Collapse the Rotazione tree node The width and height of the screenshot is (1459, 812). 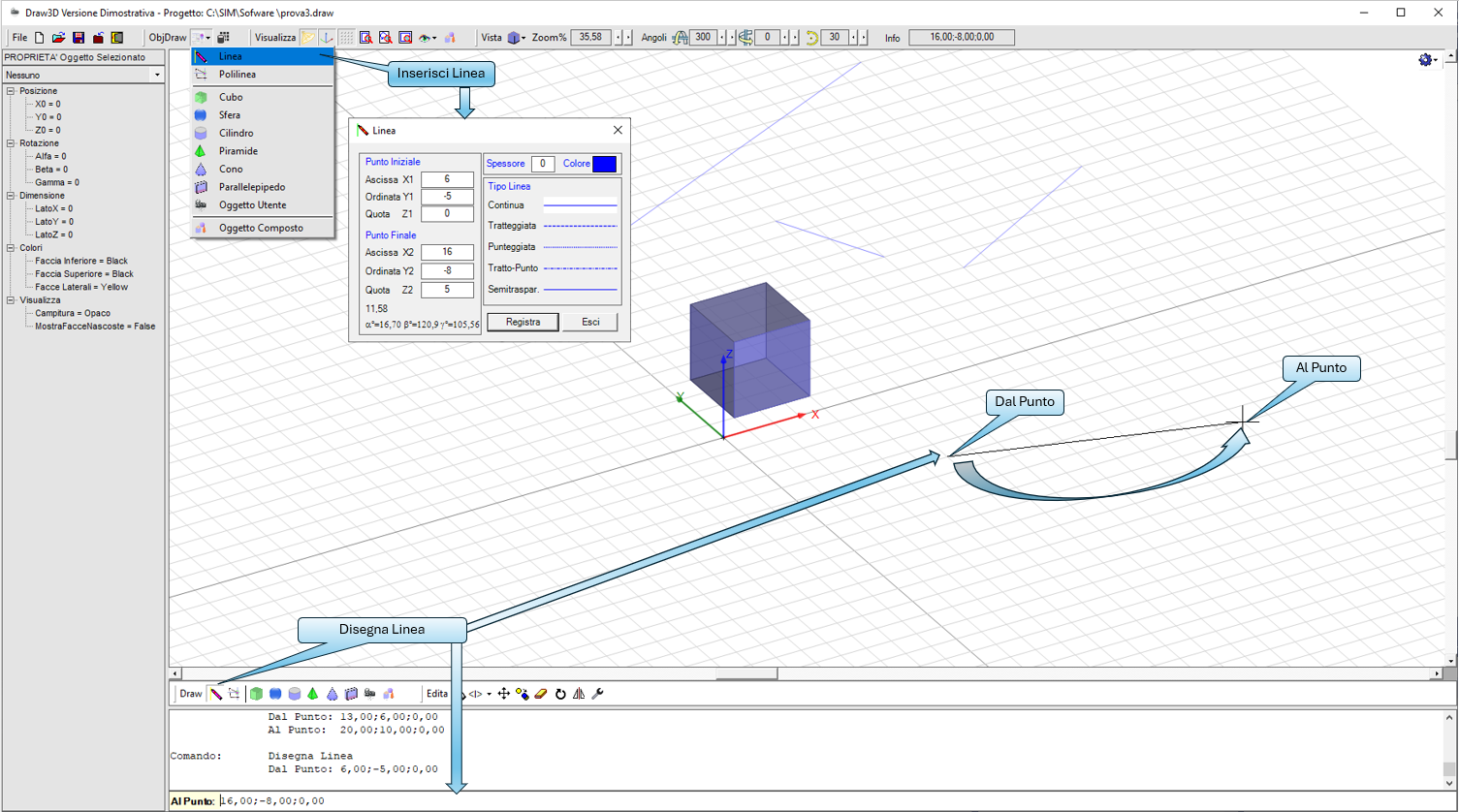coord(11,143)
